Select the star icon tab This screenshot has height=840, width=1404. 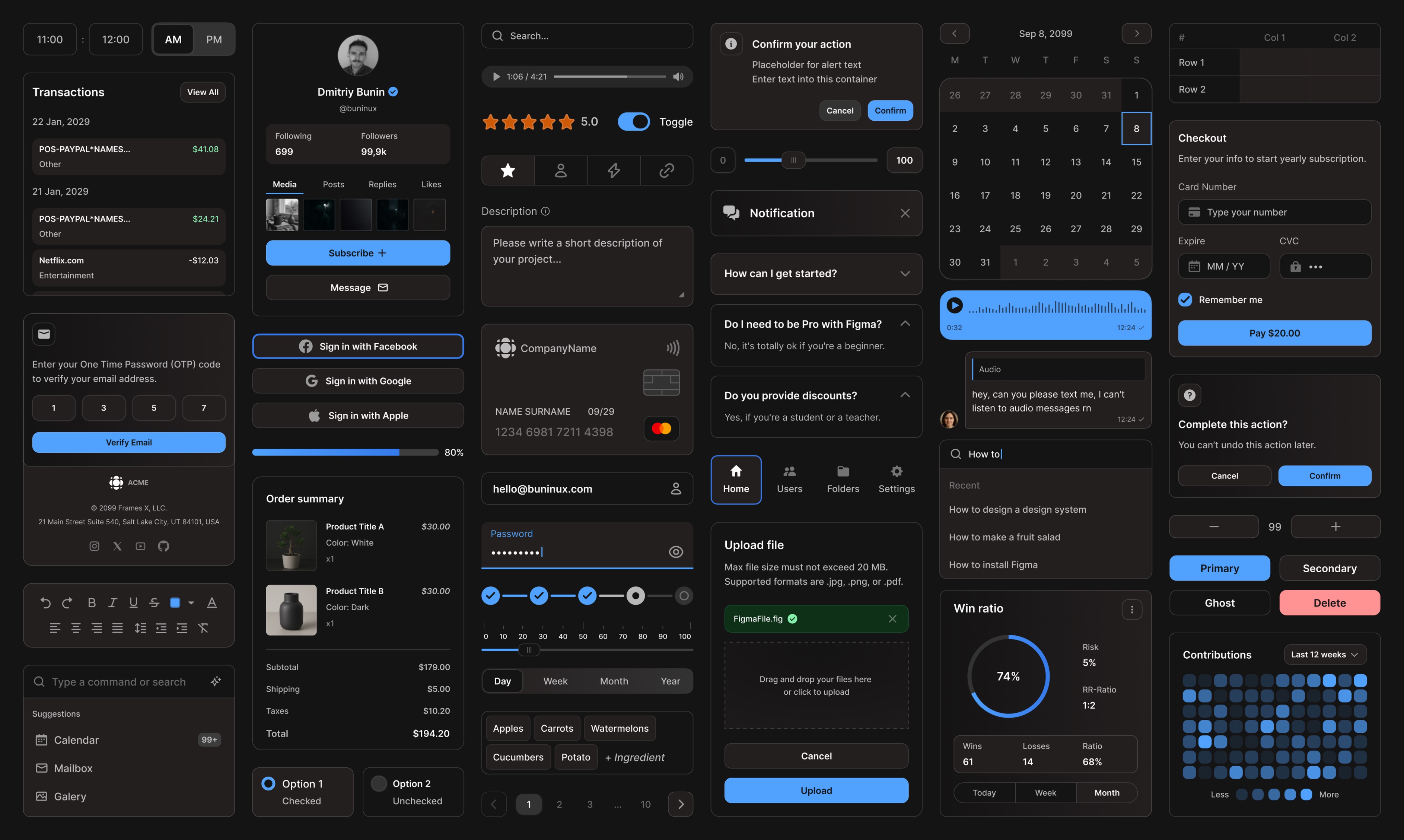click(x=508, y=170)
